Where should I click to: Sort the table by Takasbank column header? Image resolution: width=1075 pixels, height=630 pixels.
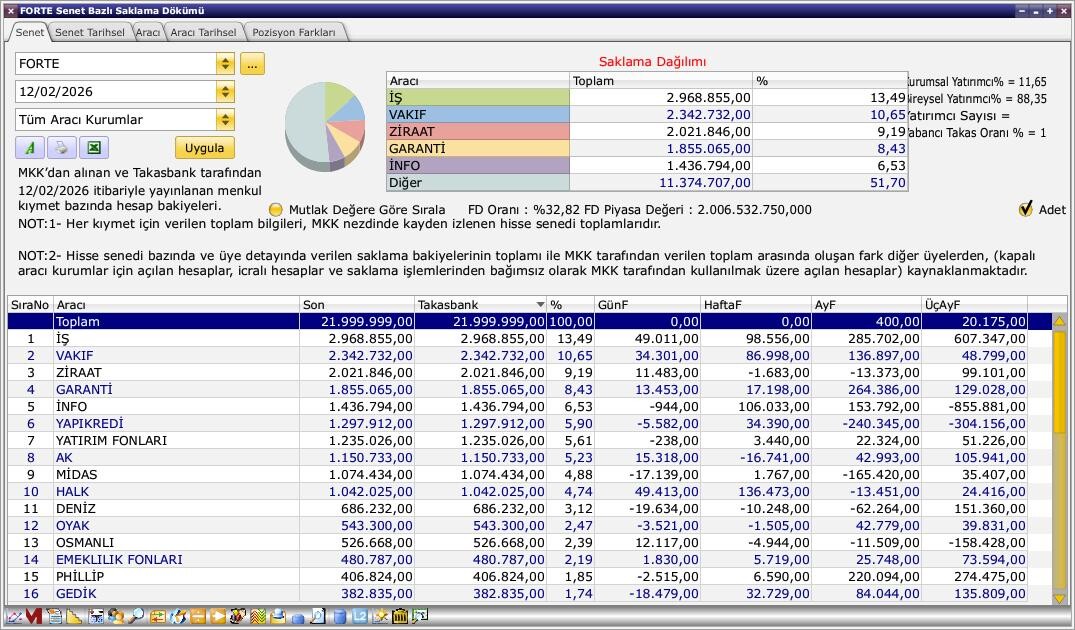point(480,304)
